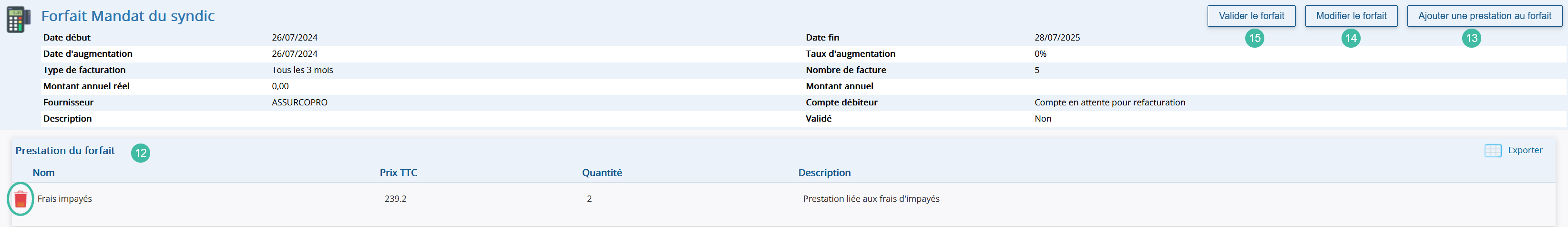This screenshot has height=227, width=1568.
Task: Click the spreadsheet export icon
Action: 1493,150
